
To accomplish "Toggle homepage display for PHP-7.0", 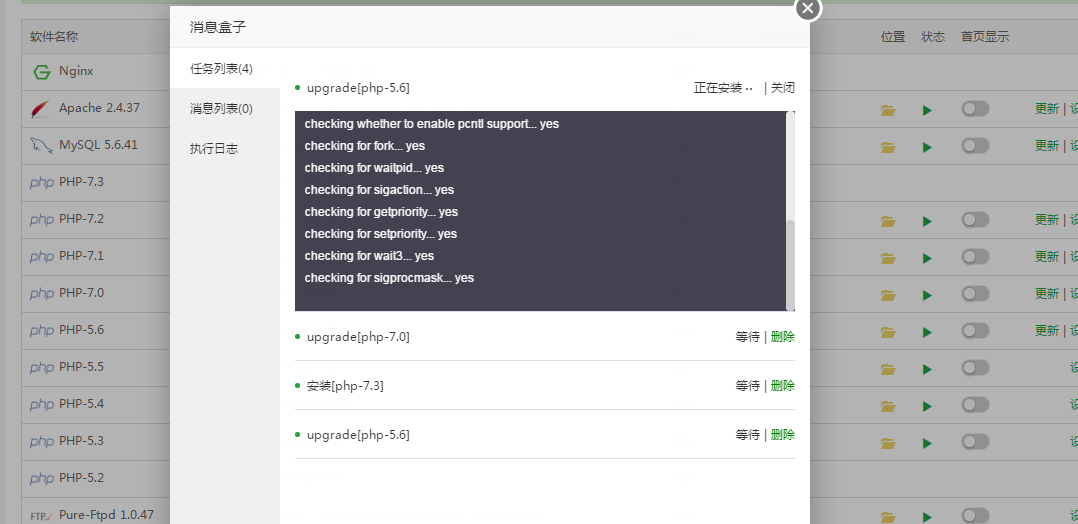I will pos(975,294).
